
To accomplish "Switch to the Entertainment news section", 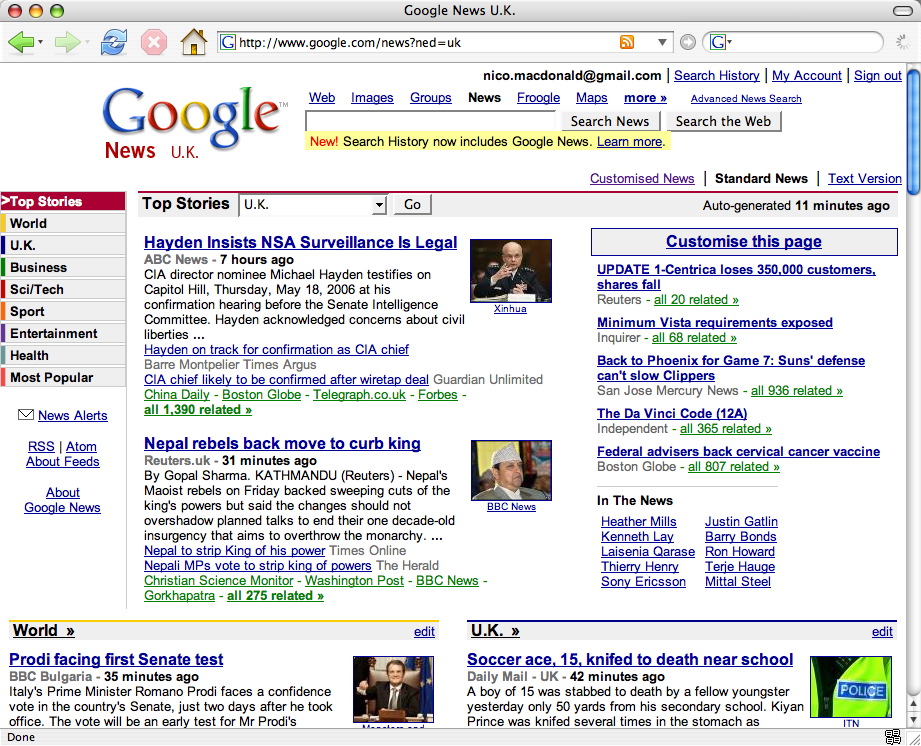I will 54,333.
